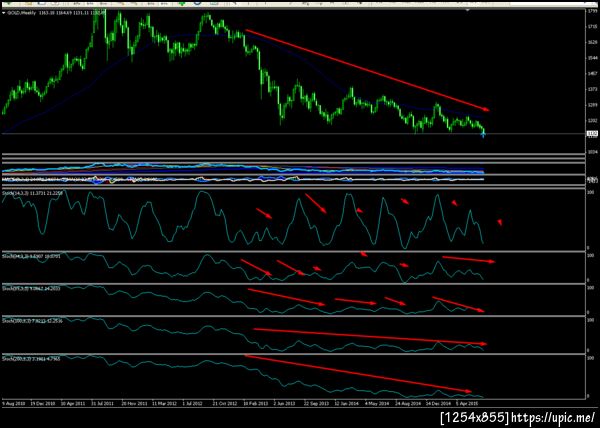Image resolution: width=600 pixels, height=428 pixels.
Task: Open the triangle menu beside GOLD,Weekly title
Action: (4, 13)
